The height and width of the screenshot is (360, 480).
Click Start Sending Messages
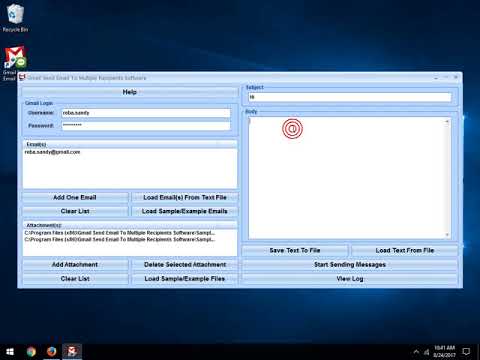click(350, 265)
